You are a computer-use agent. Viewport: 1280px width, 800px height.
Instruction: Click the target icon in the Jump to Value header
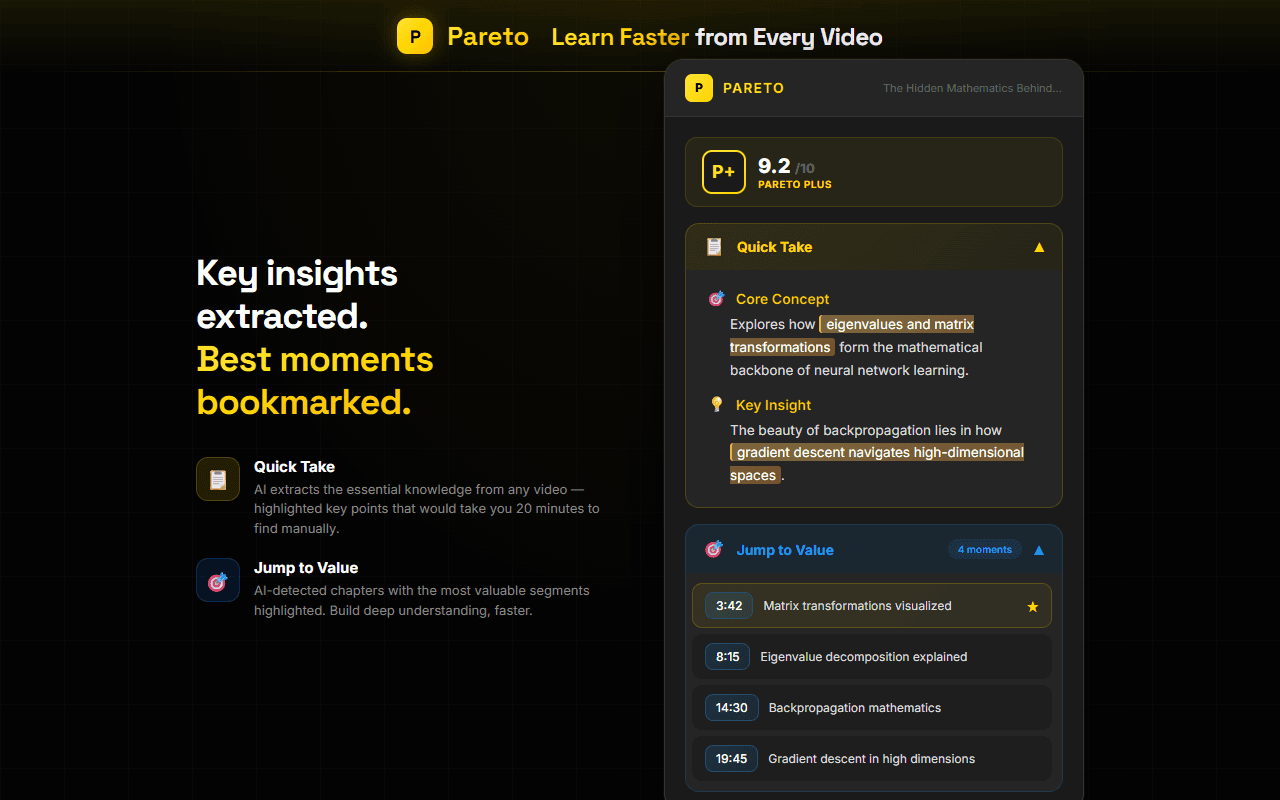(714, 549)
